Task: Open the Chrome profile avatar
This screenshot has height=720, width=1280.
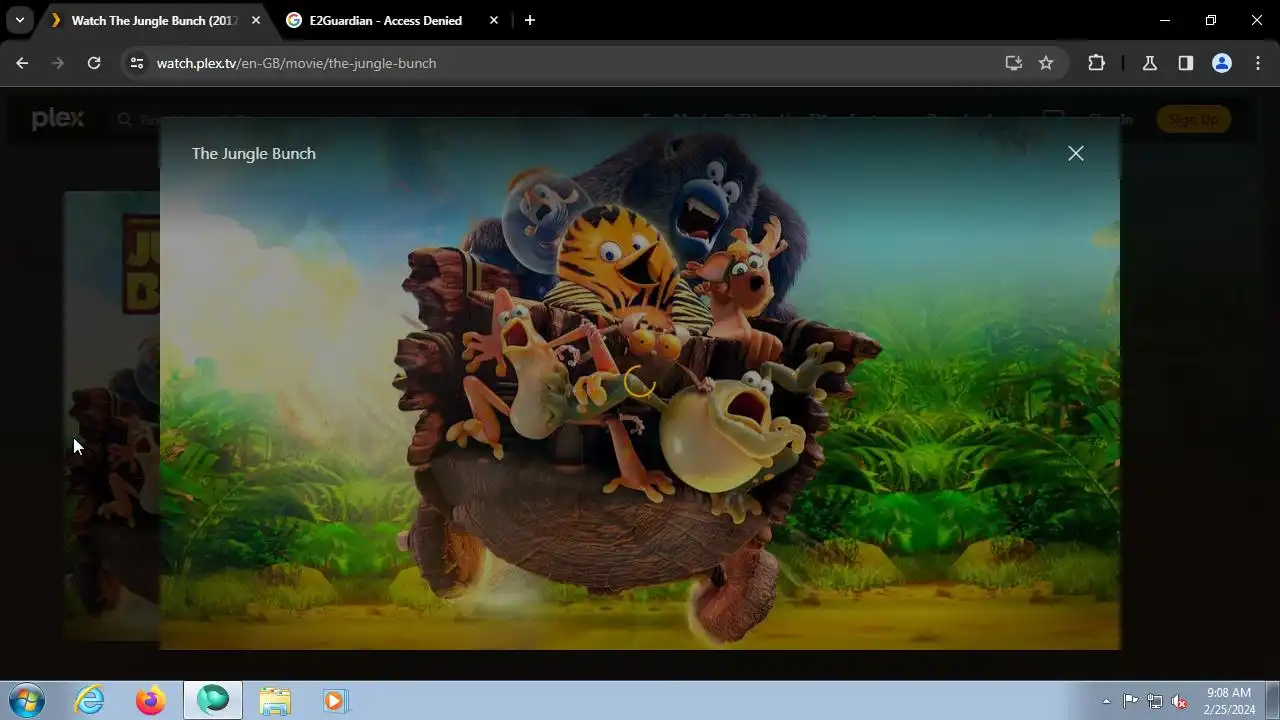Action: coord(1222,63)
